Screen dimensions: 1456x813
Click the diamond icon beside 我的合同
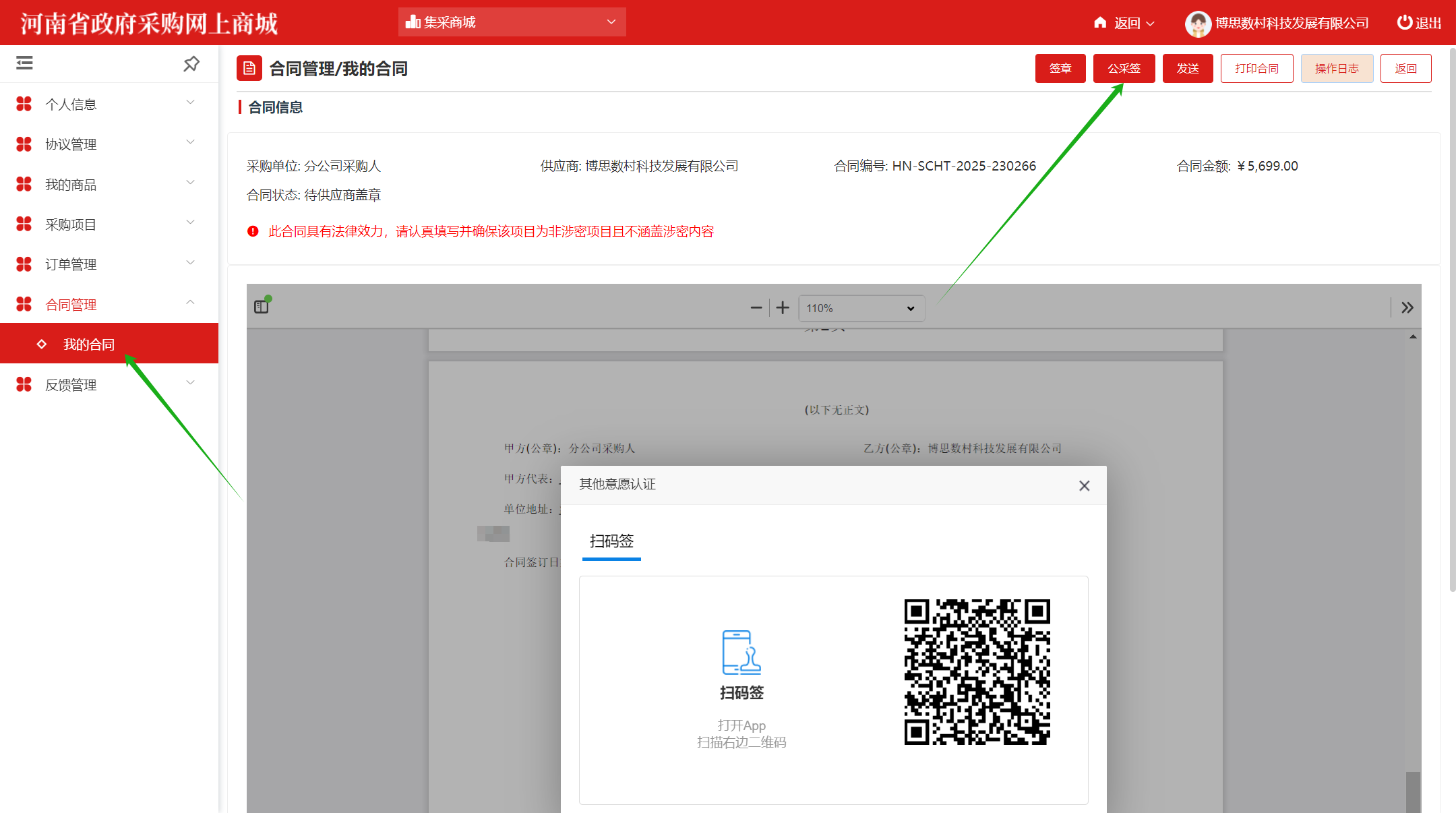click(x=42, y=344)
